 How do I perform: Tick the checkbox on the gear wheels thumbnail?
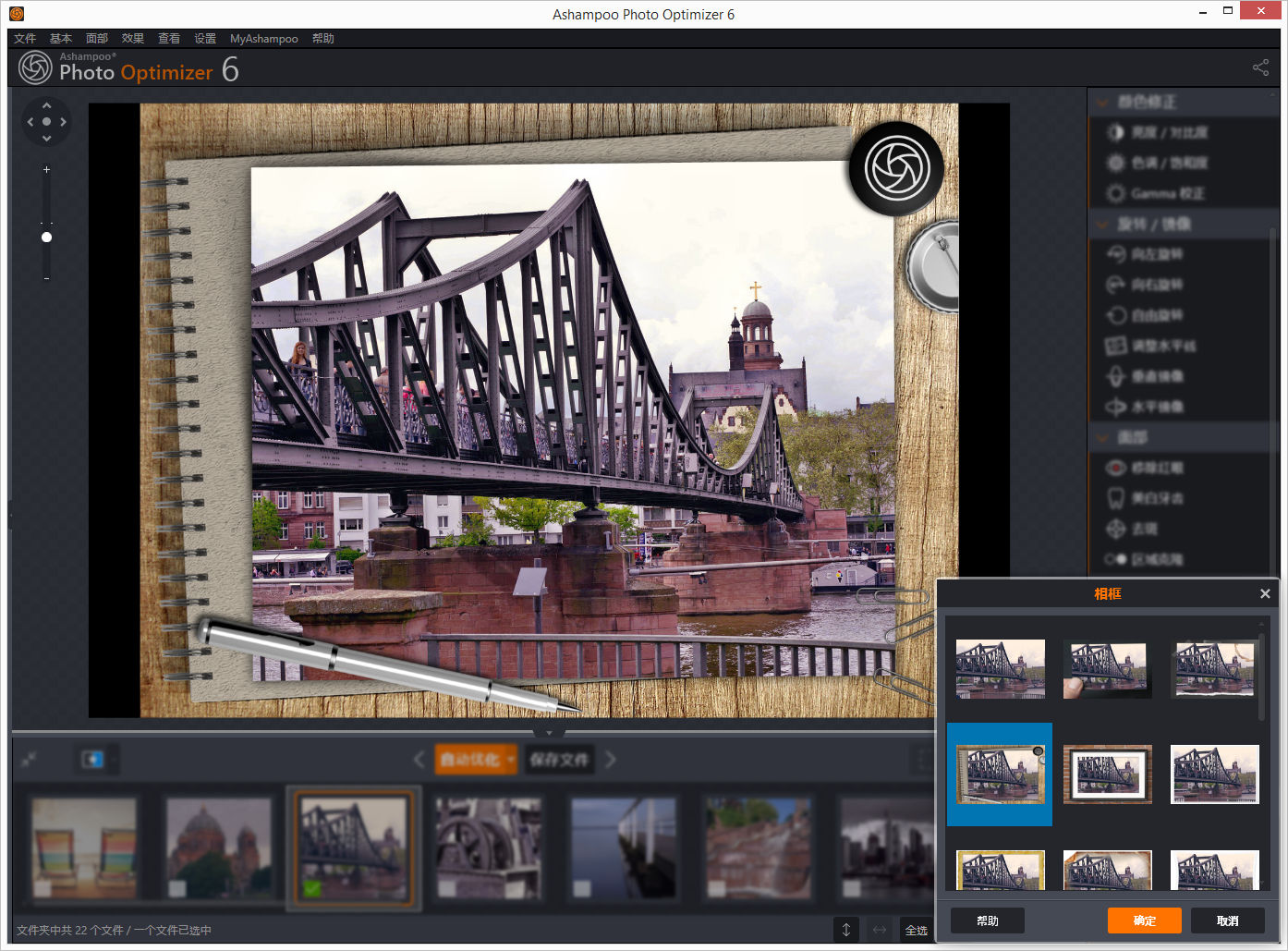click(447, 889)
